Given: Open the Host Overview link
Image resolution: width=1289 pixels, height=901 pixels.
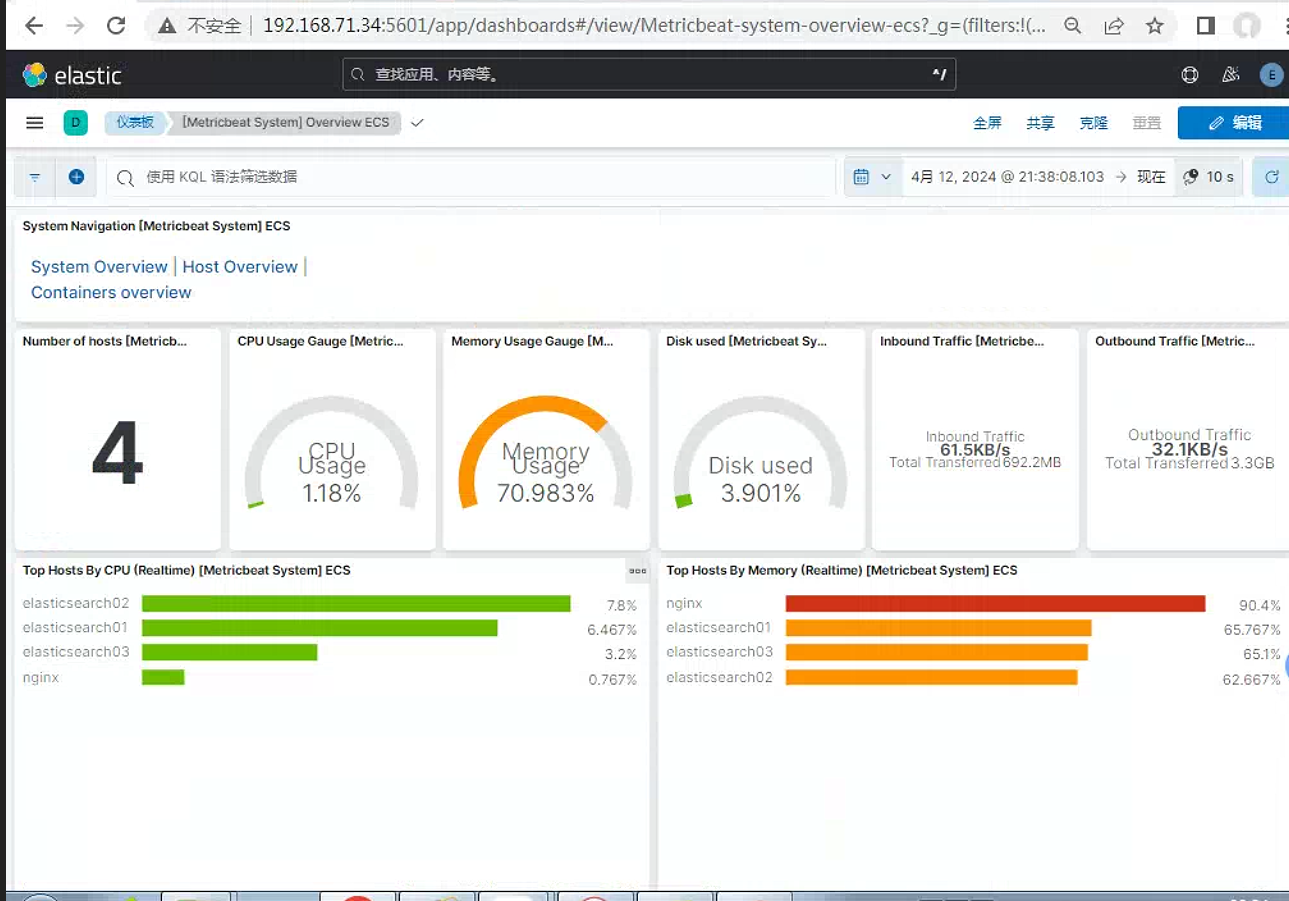Looking at the screenshot, I should click(240, 267).
